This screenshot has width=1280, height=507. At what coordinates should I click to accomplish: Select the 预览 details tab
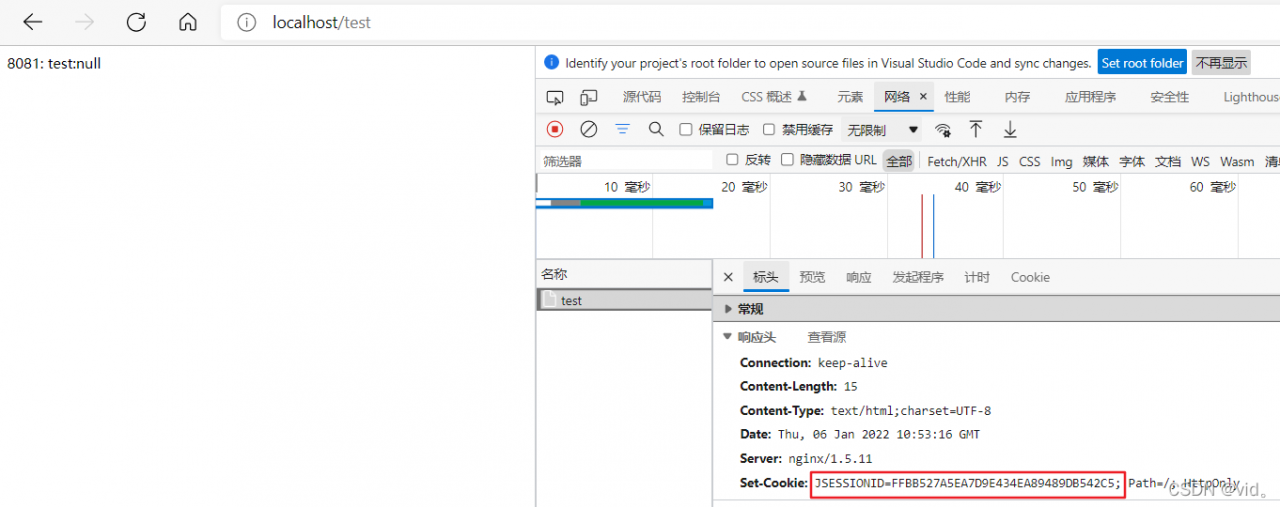[812, 277]
